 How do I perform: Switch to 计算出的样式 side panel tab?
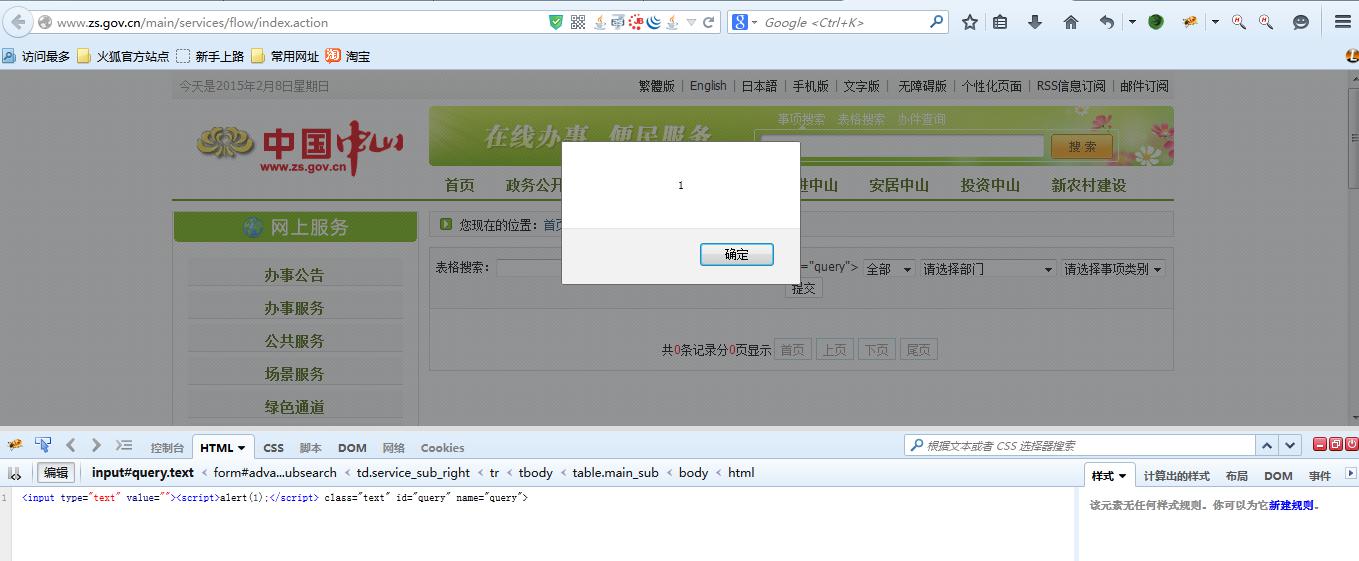coord(1176,476)
